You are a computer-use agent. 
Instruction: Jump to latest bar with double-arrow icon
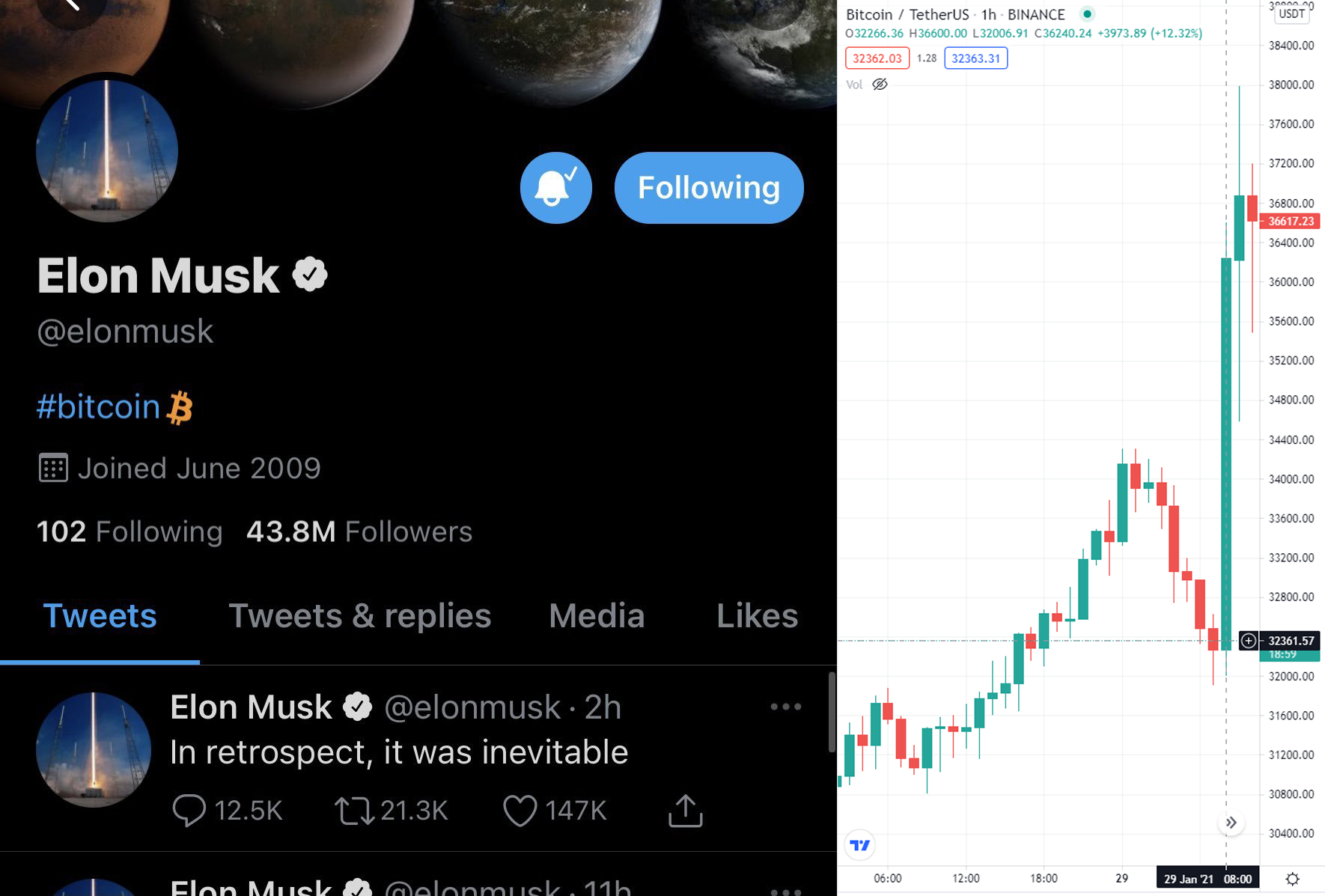pyautogui.click(x=1231, y=823)
